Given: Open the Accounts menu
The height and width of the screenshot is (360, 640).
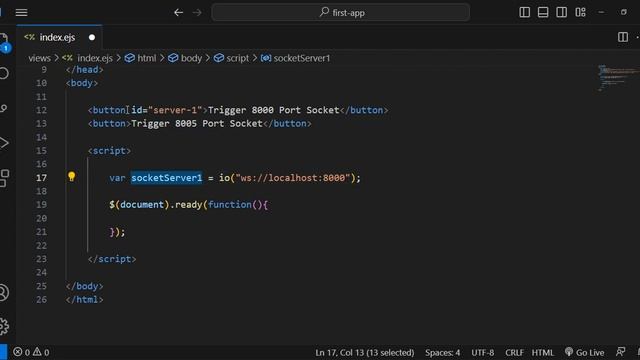Looking at the screenshot, I should [x=4, y=293].
